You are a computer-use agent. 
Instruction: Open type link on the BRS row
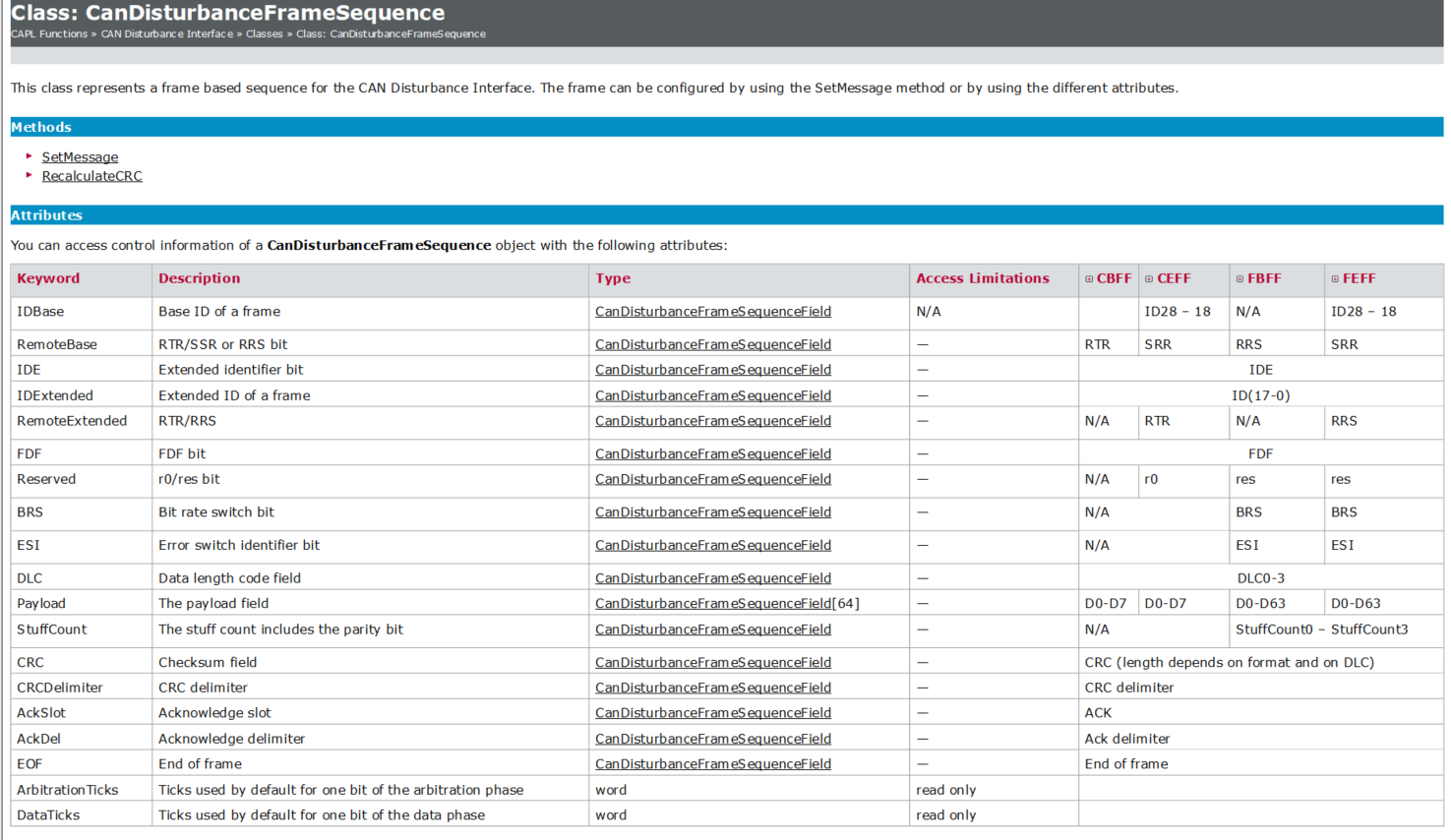712,511
